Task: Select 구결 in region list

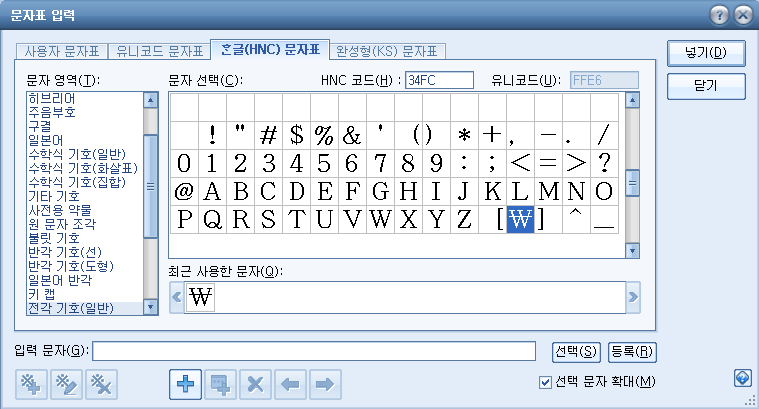Action: click(85, 126)
